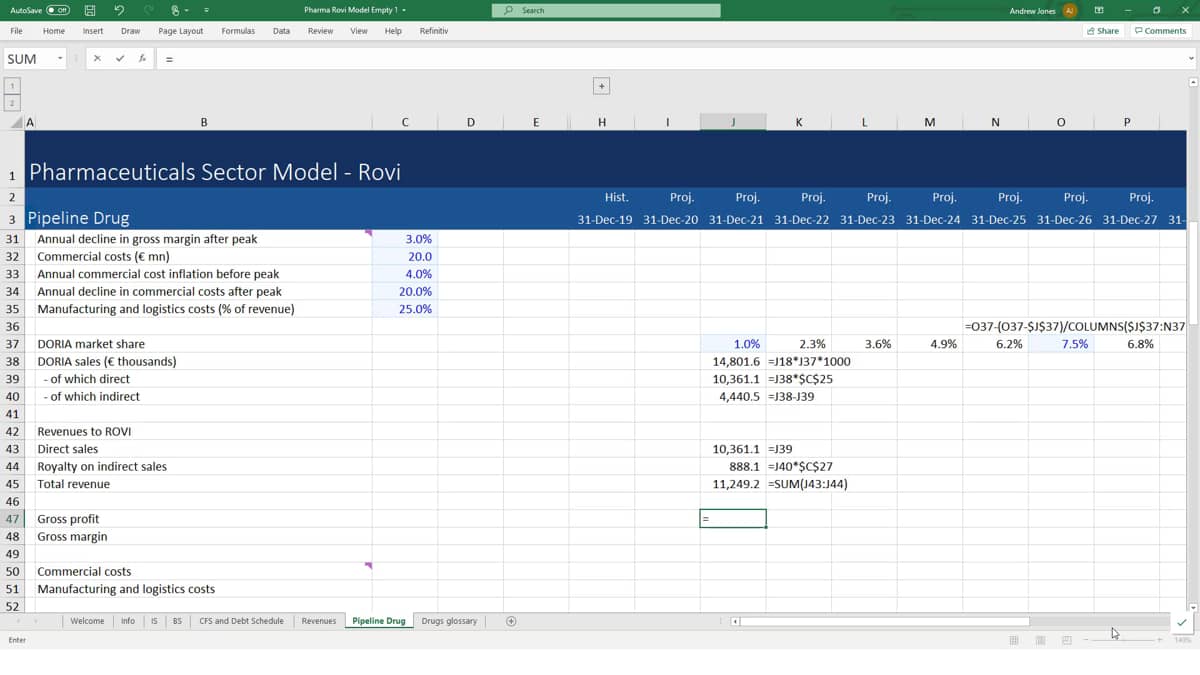The image size is (1200, 675).
Task: Switch to the View ribbon tab
Action: click(359, 31)
